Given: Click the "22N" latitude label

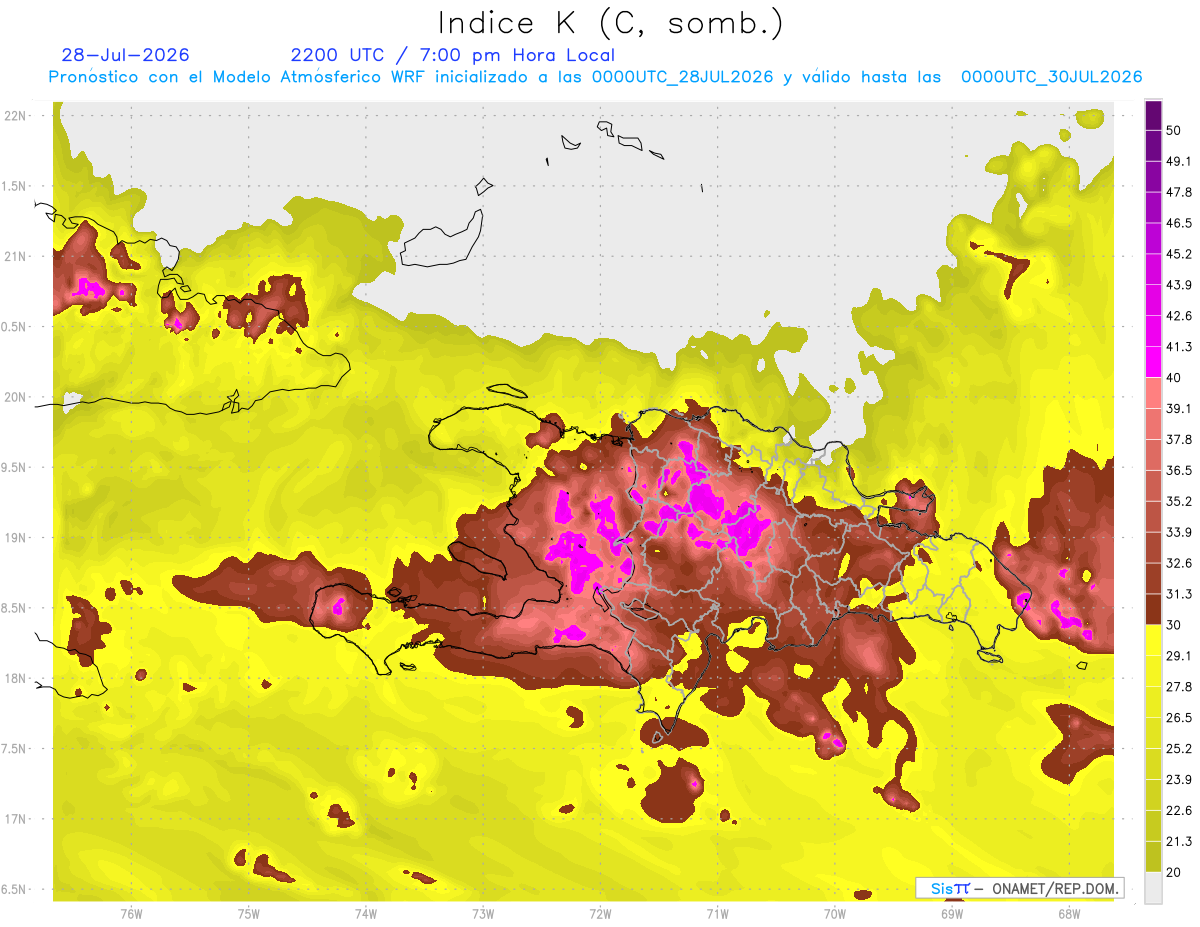Looking at the screenshot, I should click(x=17, y=115).
